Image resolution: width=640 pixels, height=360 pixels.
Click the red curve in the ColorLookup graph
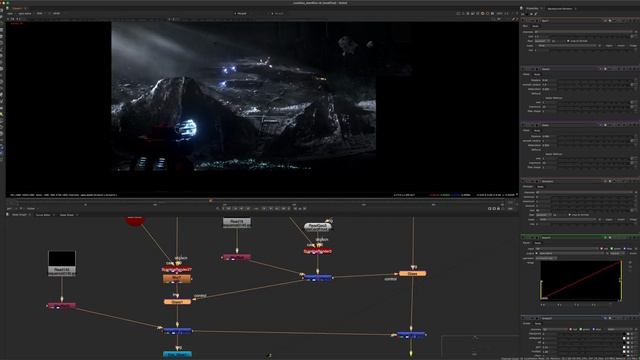click(581, 280)
